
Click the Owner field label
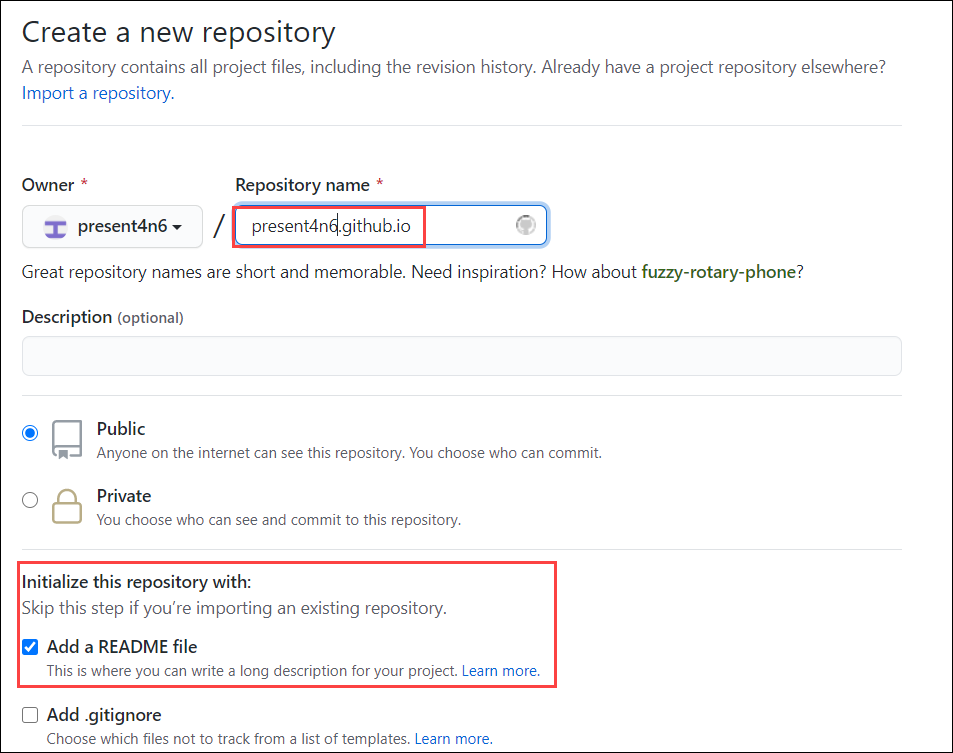[48, 185]
